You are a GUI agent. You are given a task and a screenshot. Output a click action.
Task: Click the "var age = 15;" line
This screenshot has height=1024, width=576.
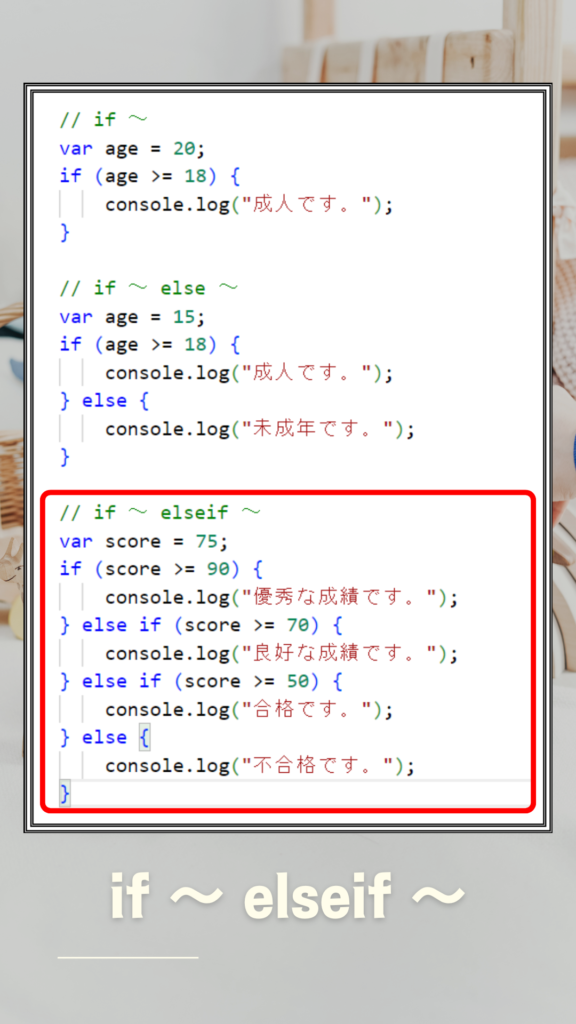coord(132,317)
